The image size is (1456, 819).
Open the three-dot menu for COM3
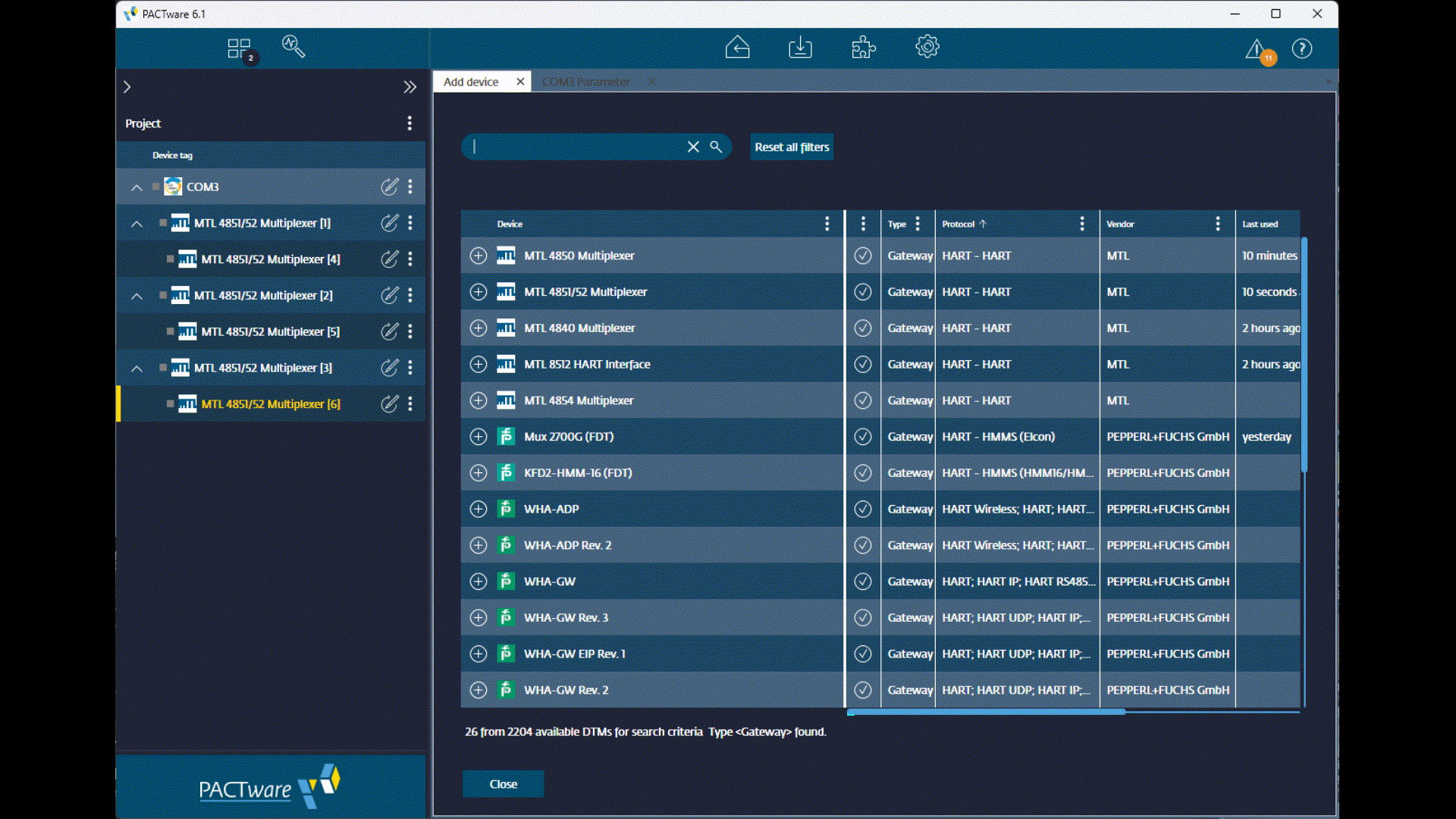(410, 187)
